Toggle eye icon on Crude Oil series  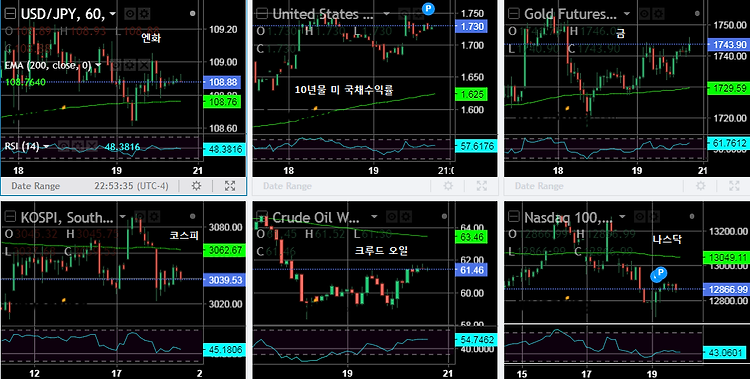[392, 217]
